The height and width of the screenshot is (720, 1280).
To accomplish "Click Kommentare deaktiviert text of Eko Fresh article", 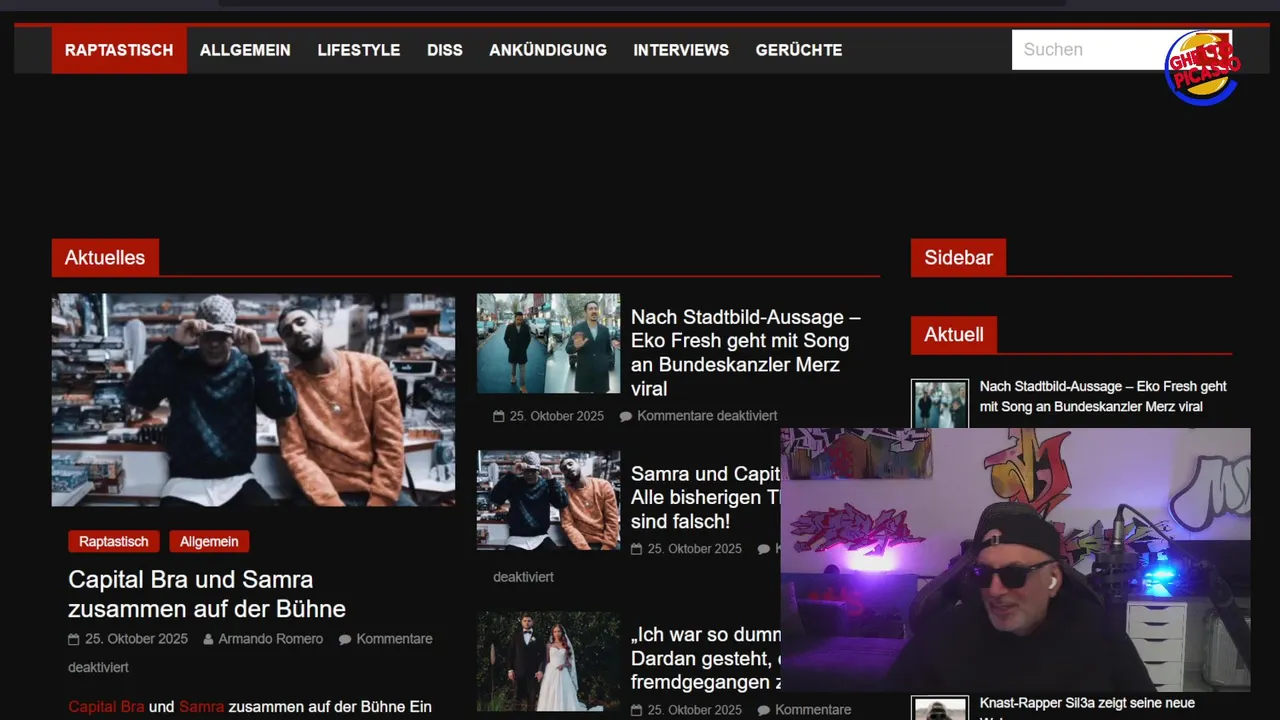I will pyautogui.click(x=707, y=416).
